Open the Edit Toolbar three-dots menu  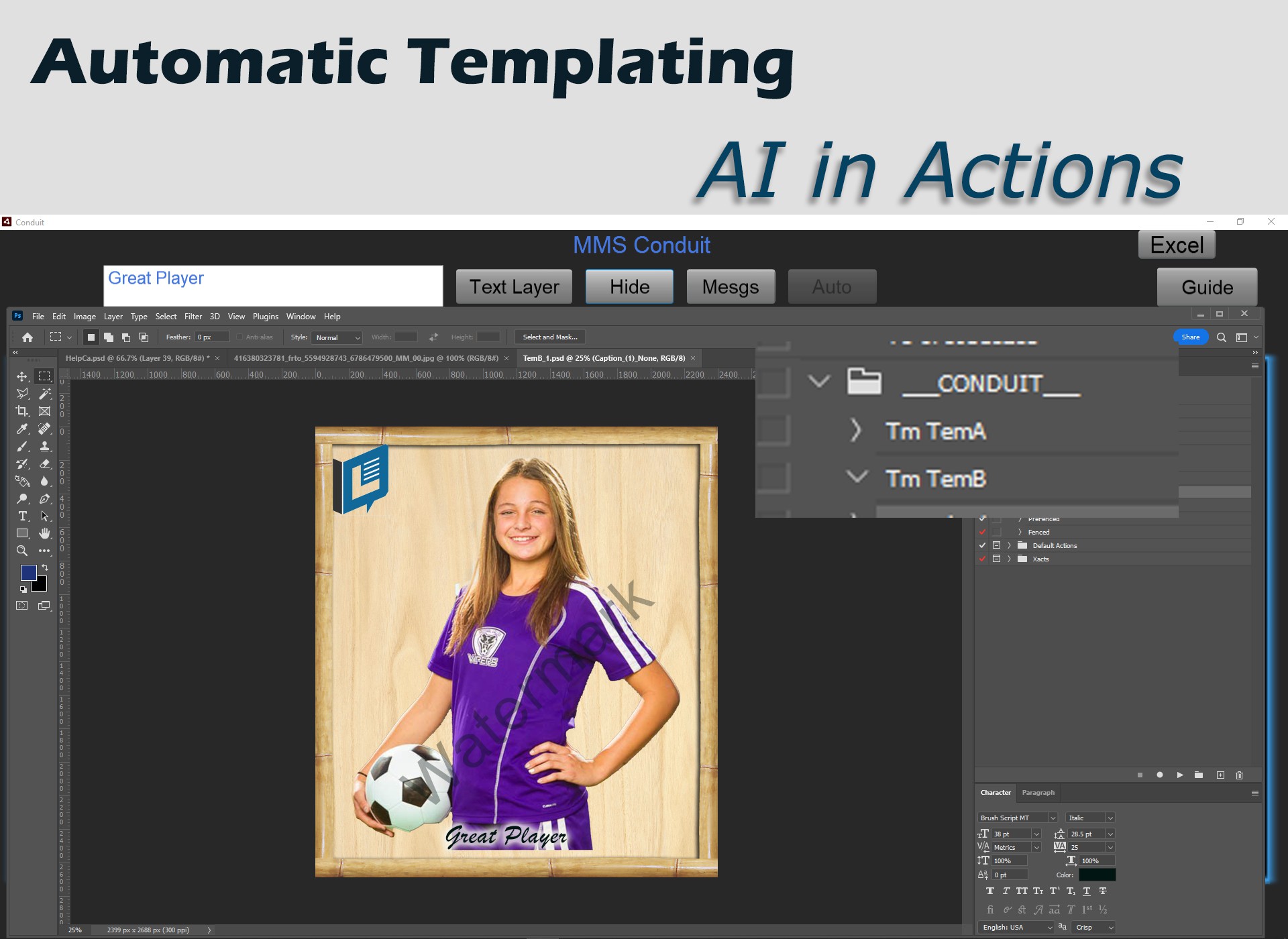[44, 551]
